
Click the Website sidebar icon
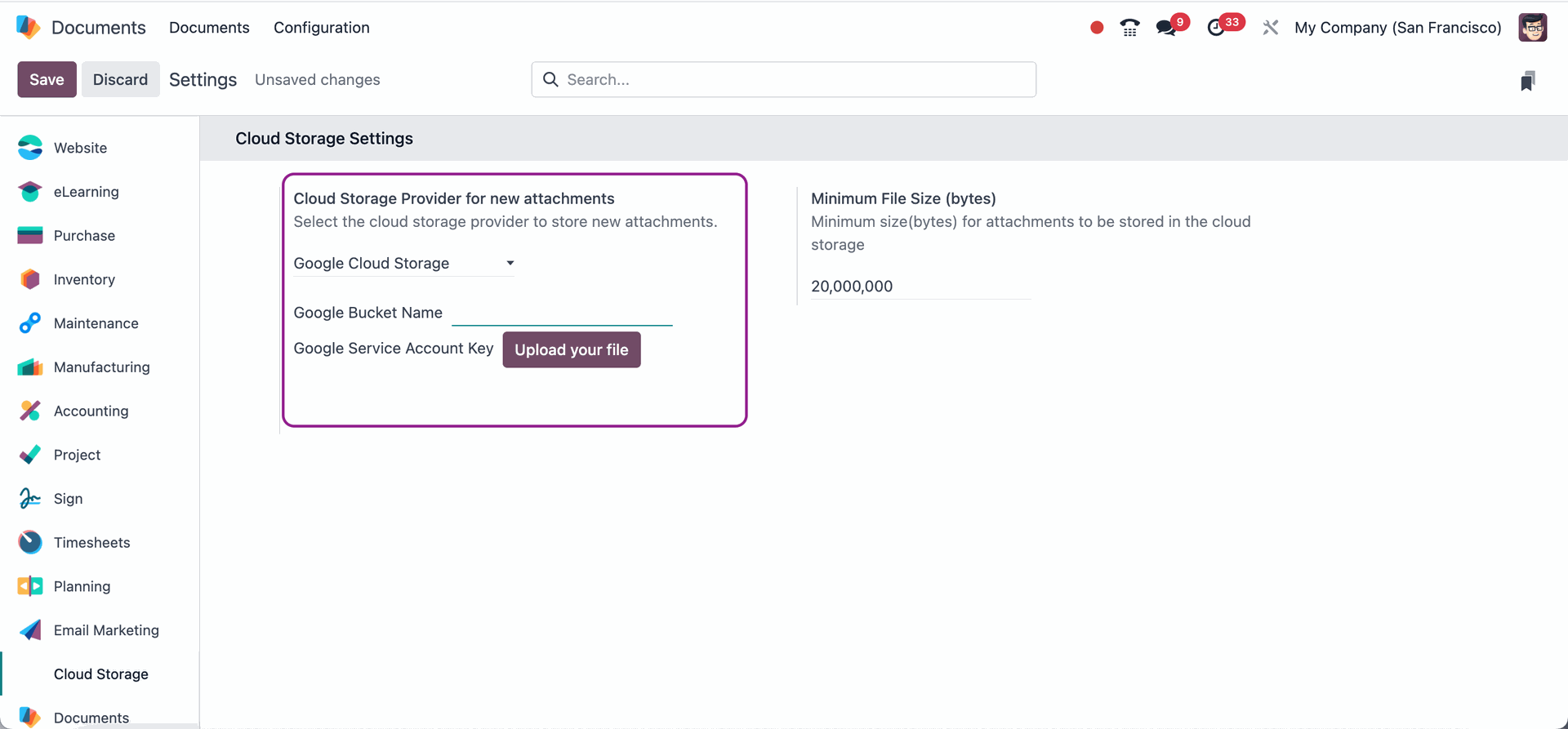coord(30,148)
